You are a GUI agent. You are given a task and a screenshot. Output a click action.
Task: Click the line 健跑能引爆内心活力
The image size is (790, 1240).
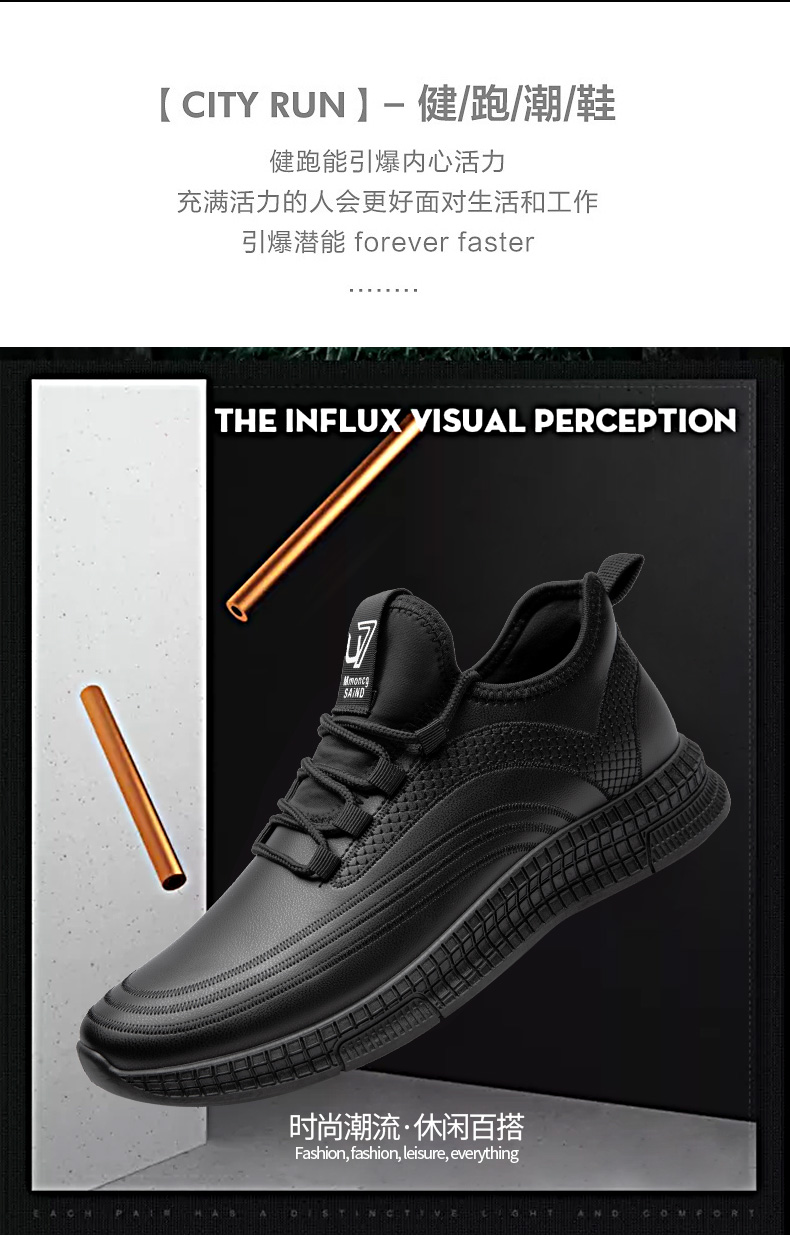point(387,161)
